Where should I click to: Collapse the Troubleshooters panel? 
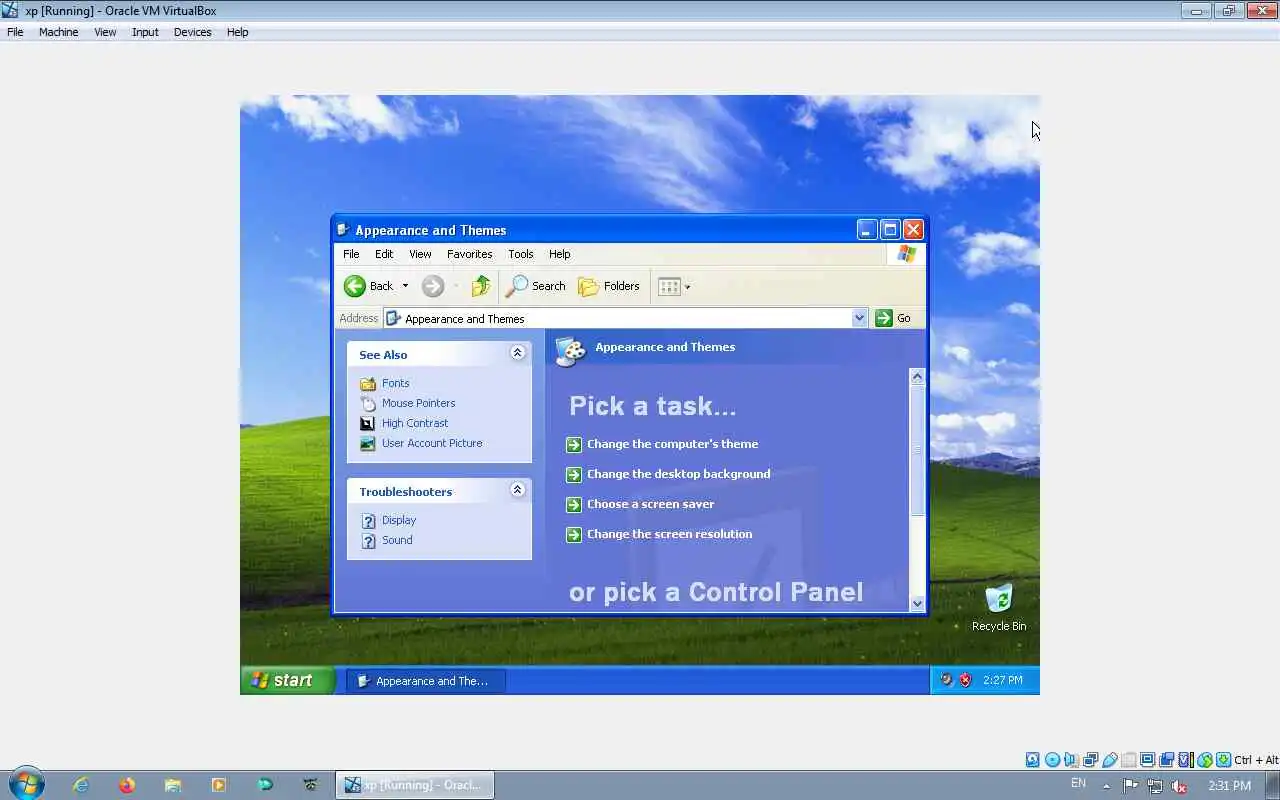[517, 490]
